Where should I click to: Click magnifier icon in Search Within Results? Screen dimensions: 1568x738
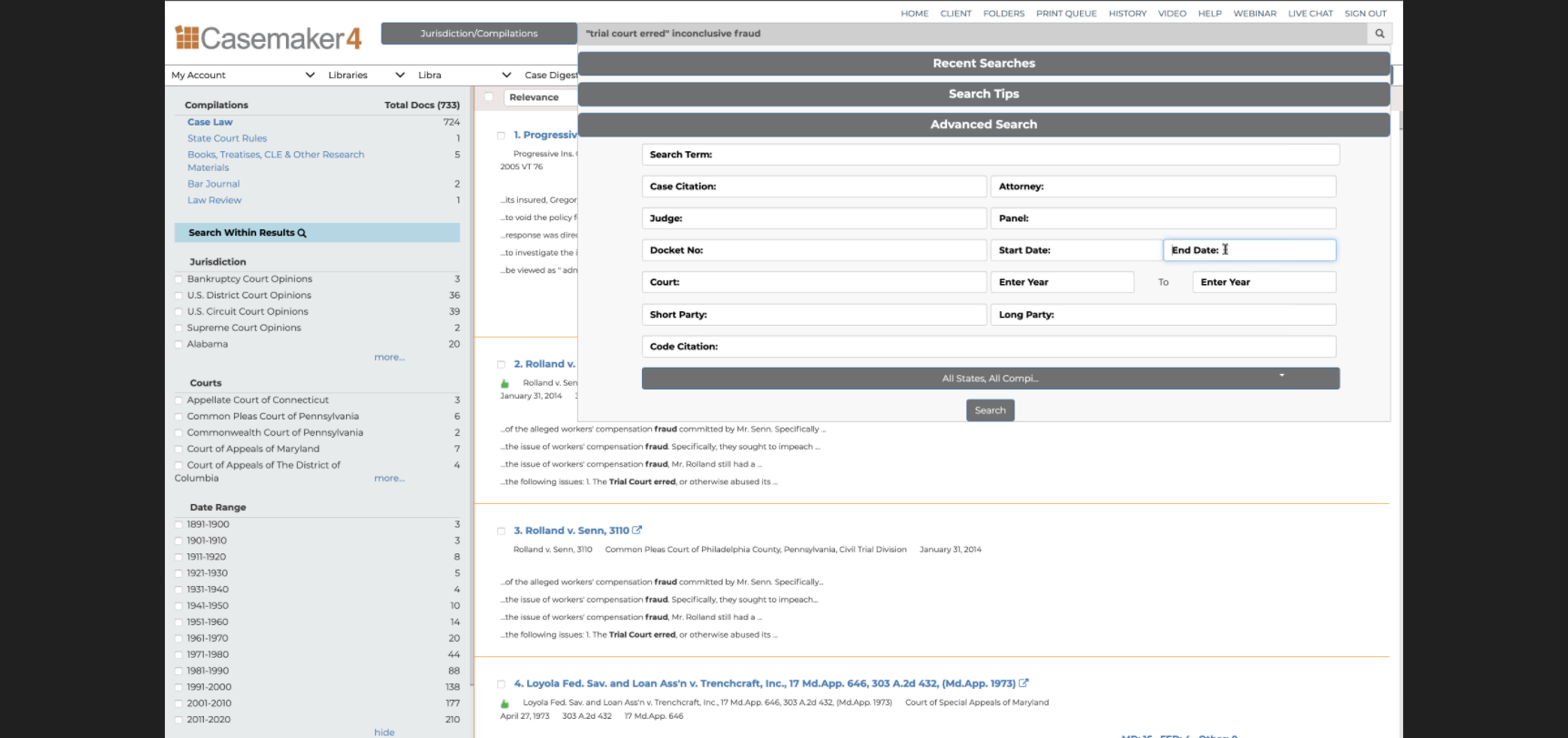coord(302,233)
